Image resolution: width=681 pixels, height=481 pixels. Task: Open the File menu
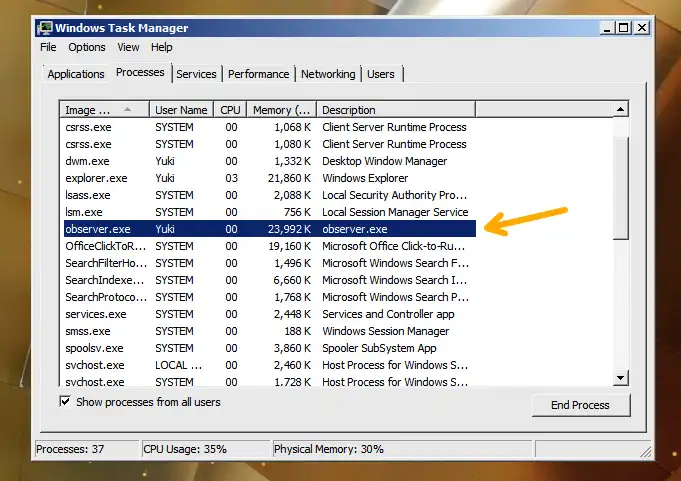tap(48, 47)
